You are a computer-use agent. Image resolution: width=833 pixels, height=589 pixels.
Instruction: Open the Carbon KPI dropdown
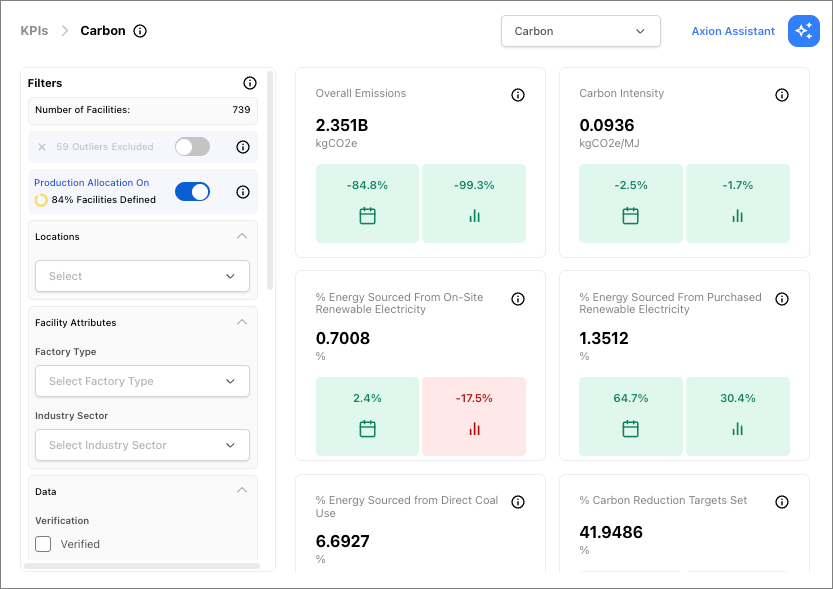tap(581, 31)
